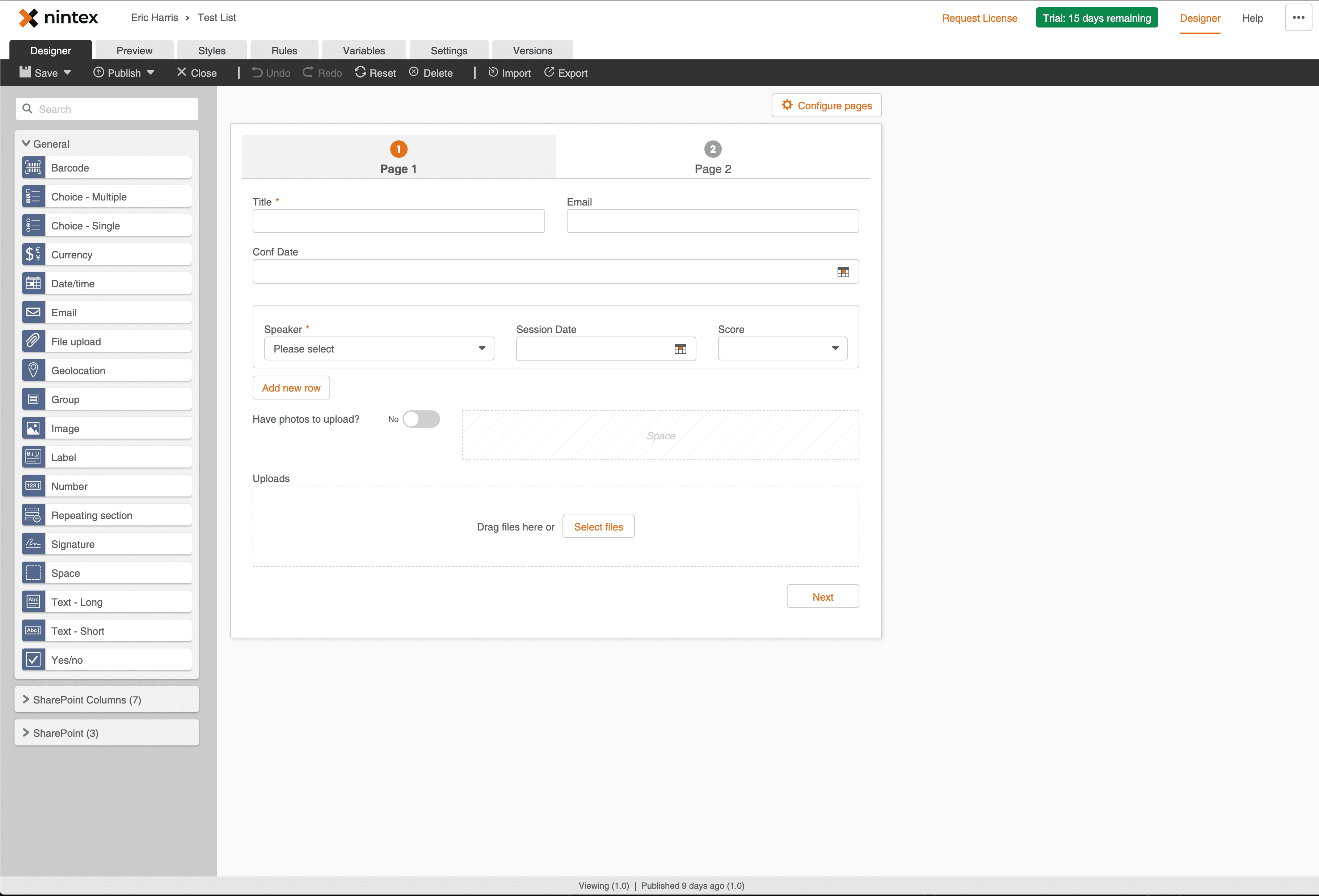1319x896 pixels.
Task: Select the Text - Long control icon
Action: pos(34,601)
